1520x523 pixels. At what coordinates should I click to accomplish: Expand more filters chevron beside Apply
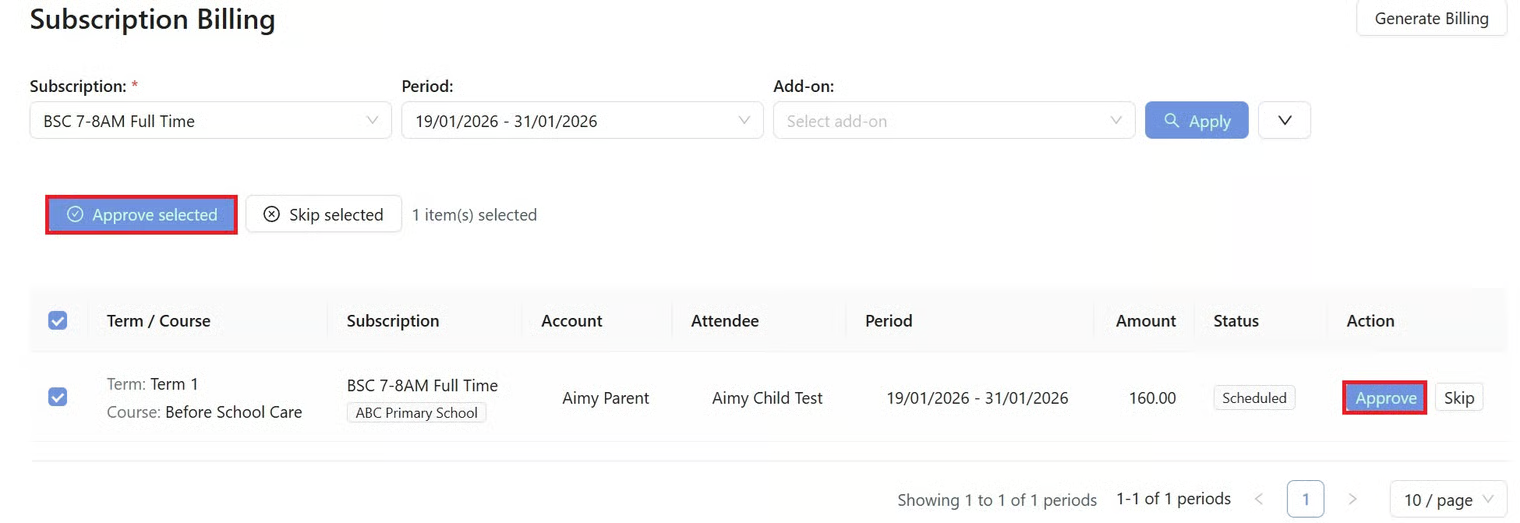coord(1284,121)
